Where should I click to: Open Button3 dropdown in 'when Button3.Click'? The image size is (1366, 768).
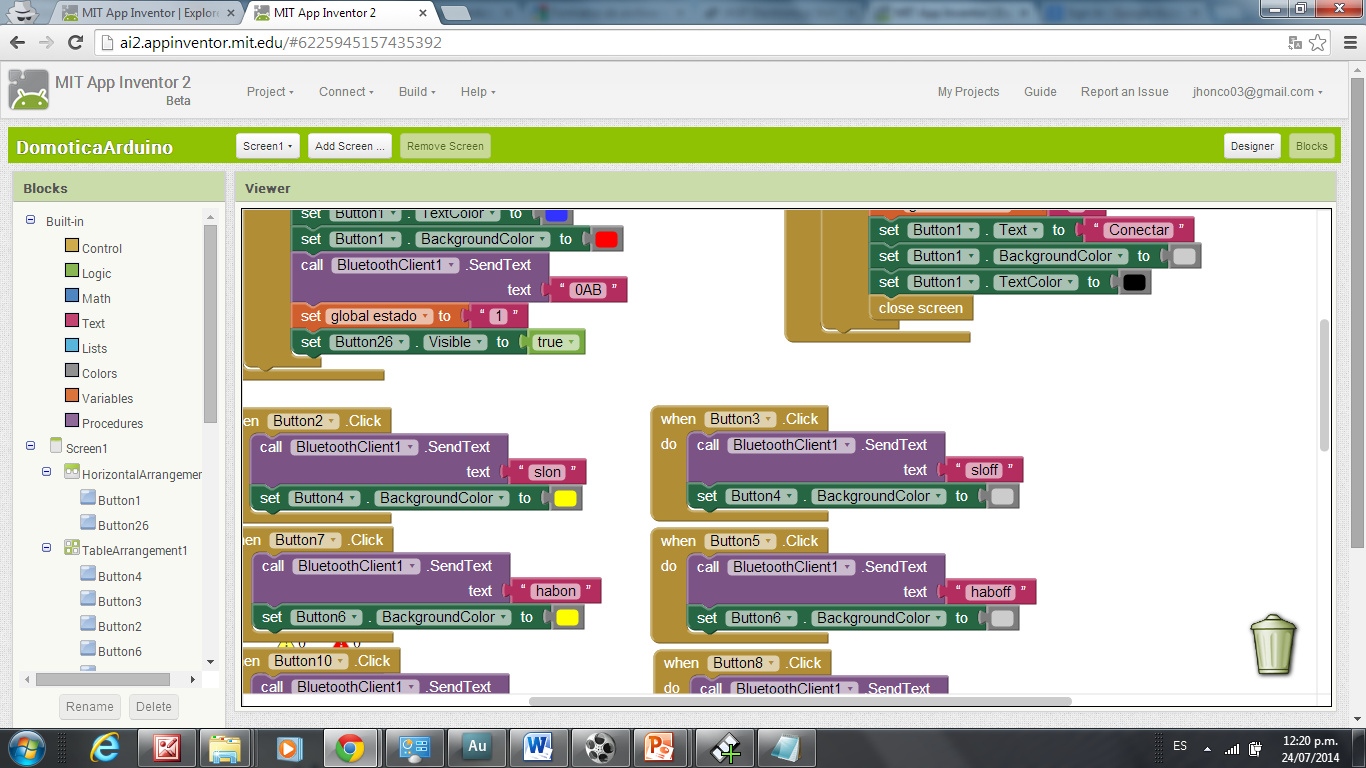click(x=741, y=419)
